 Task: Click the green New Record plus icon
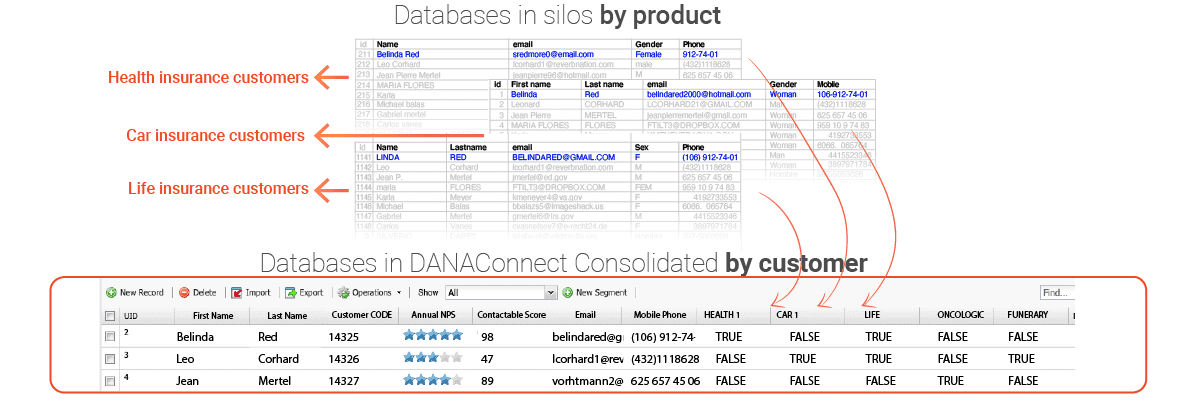click(110, 293)
